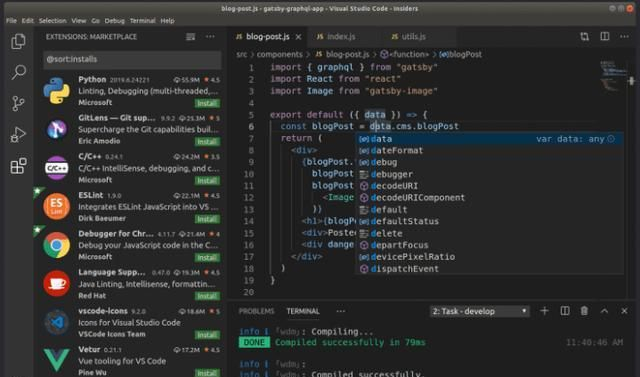Image resolution: width=640 pixels, height=377 pixels.
Task: Click the code minimap in the editor
Action: click(613, 76)
